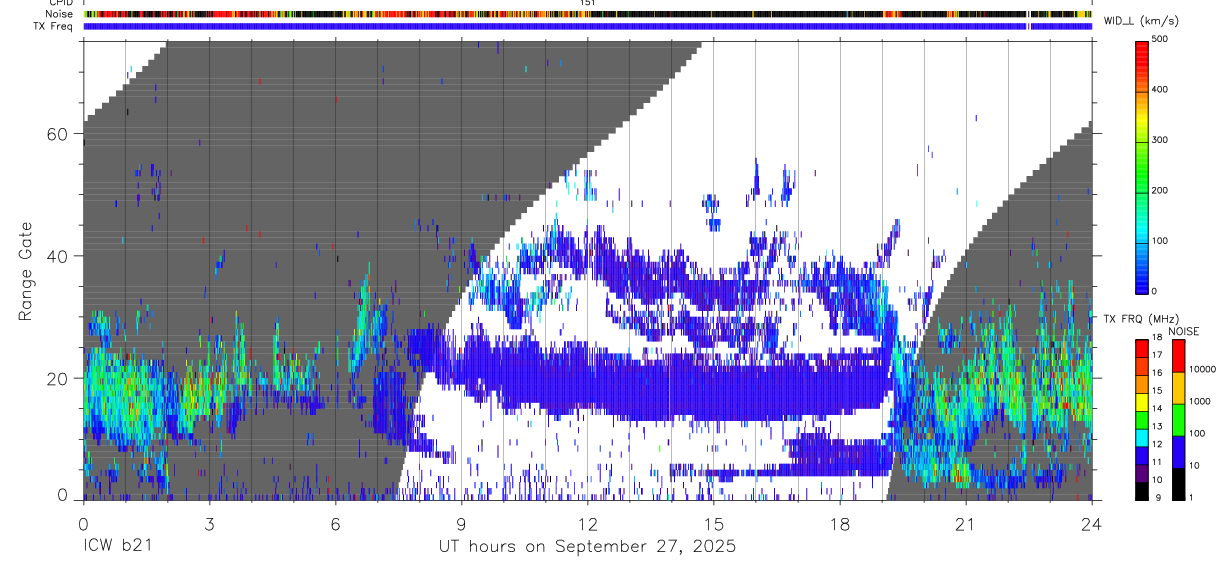Screen dimensions: 1228x567
Task: Click the 400 tick on WID color bar
Action: tap(1161, 90)
